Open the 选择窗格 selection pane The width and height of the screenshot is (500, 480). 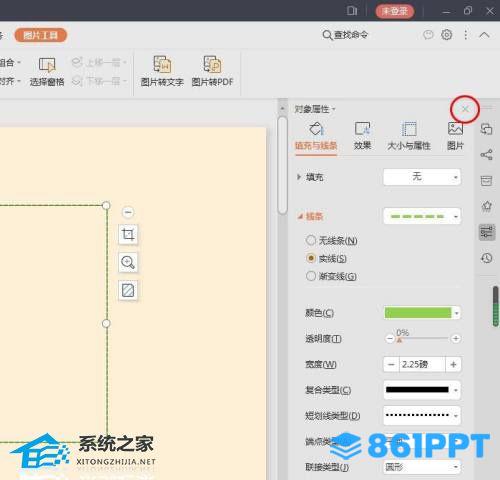click(47, 72)
